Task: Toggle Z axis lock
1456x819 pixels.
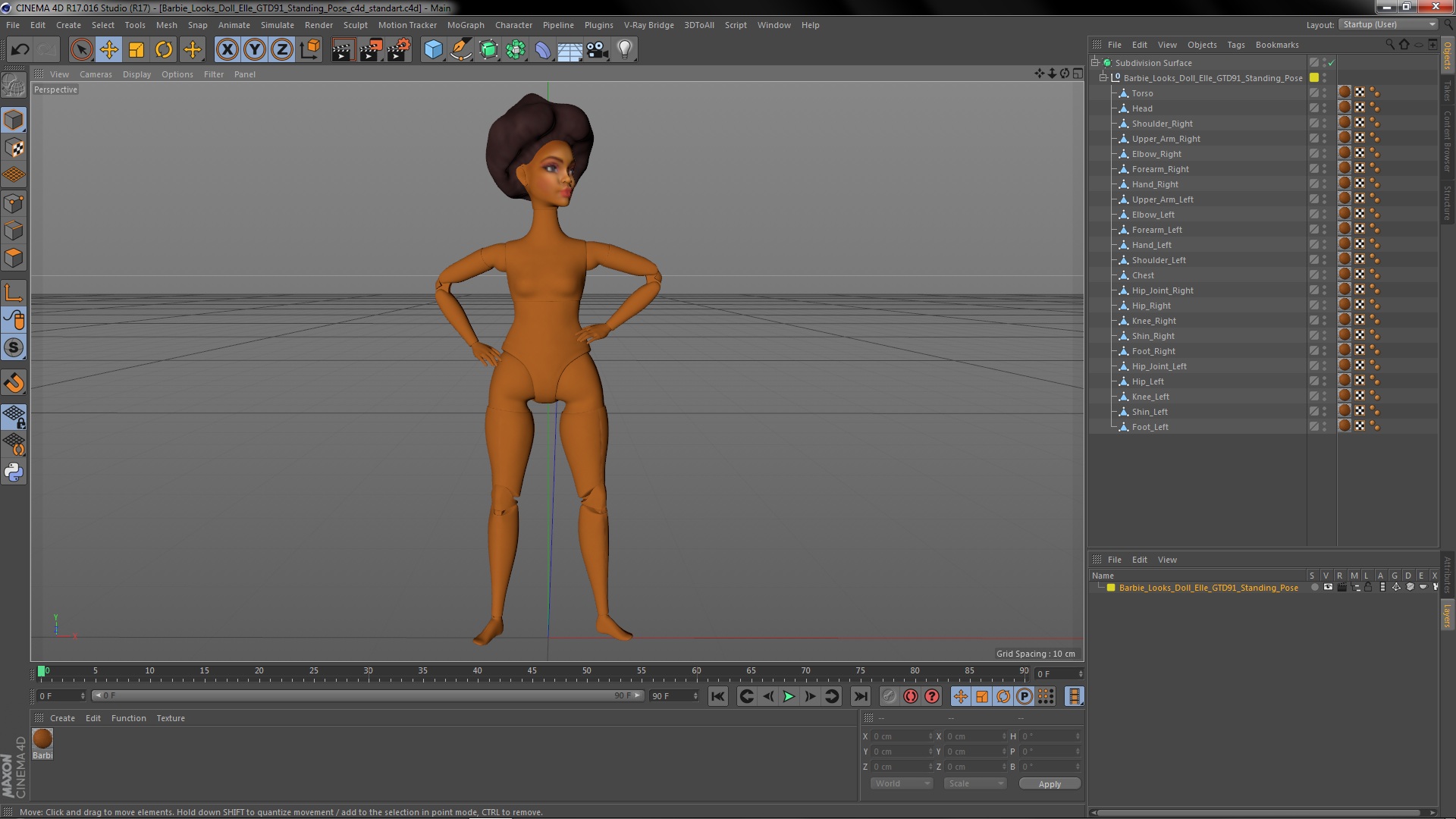Action: click(x=282, y=50)
